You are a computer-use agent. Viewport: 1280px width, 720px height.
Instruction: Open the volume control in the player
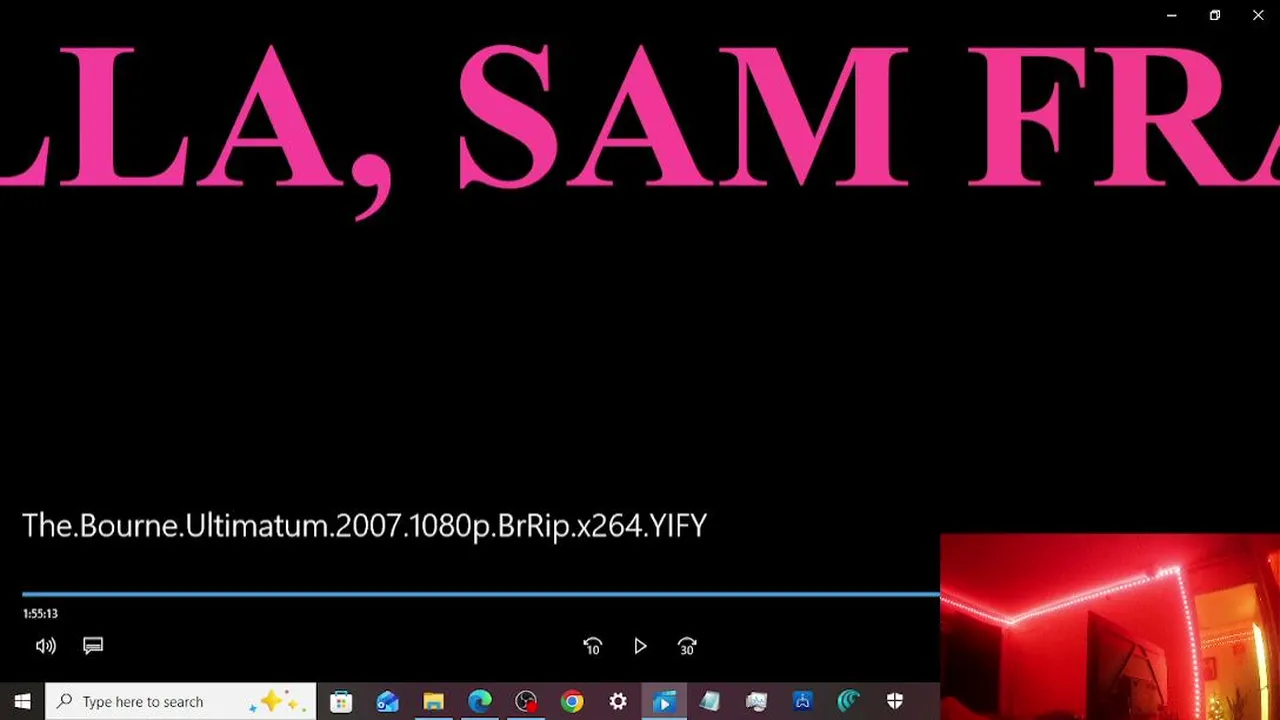[46, 646]
